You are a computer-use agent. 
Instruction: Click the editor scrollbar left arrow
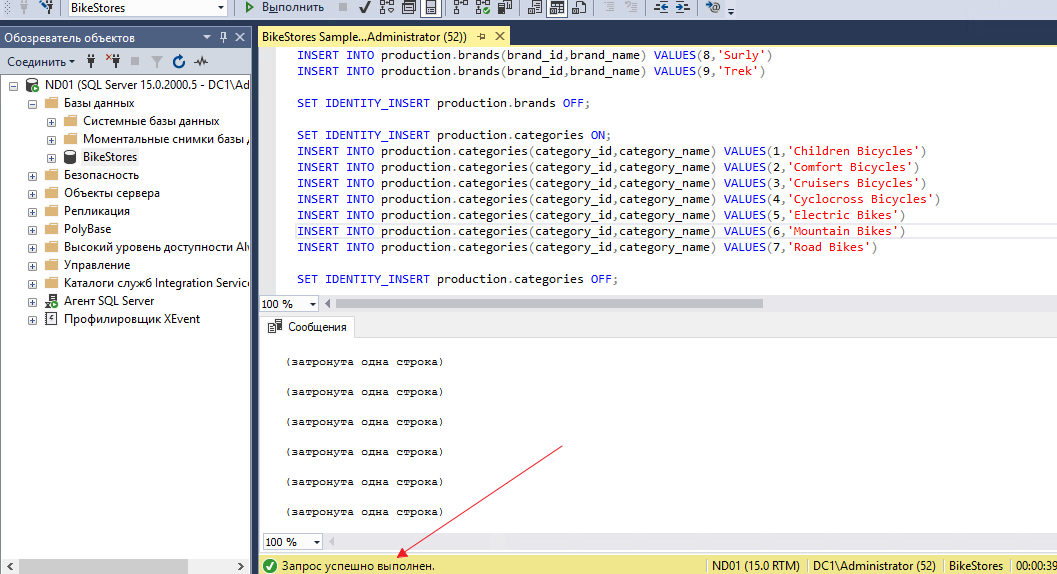[328, 304]
